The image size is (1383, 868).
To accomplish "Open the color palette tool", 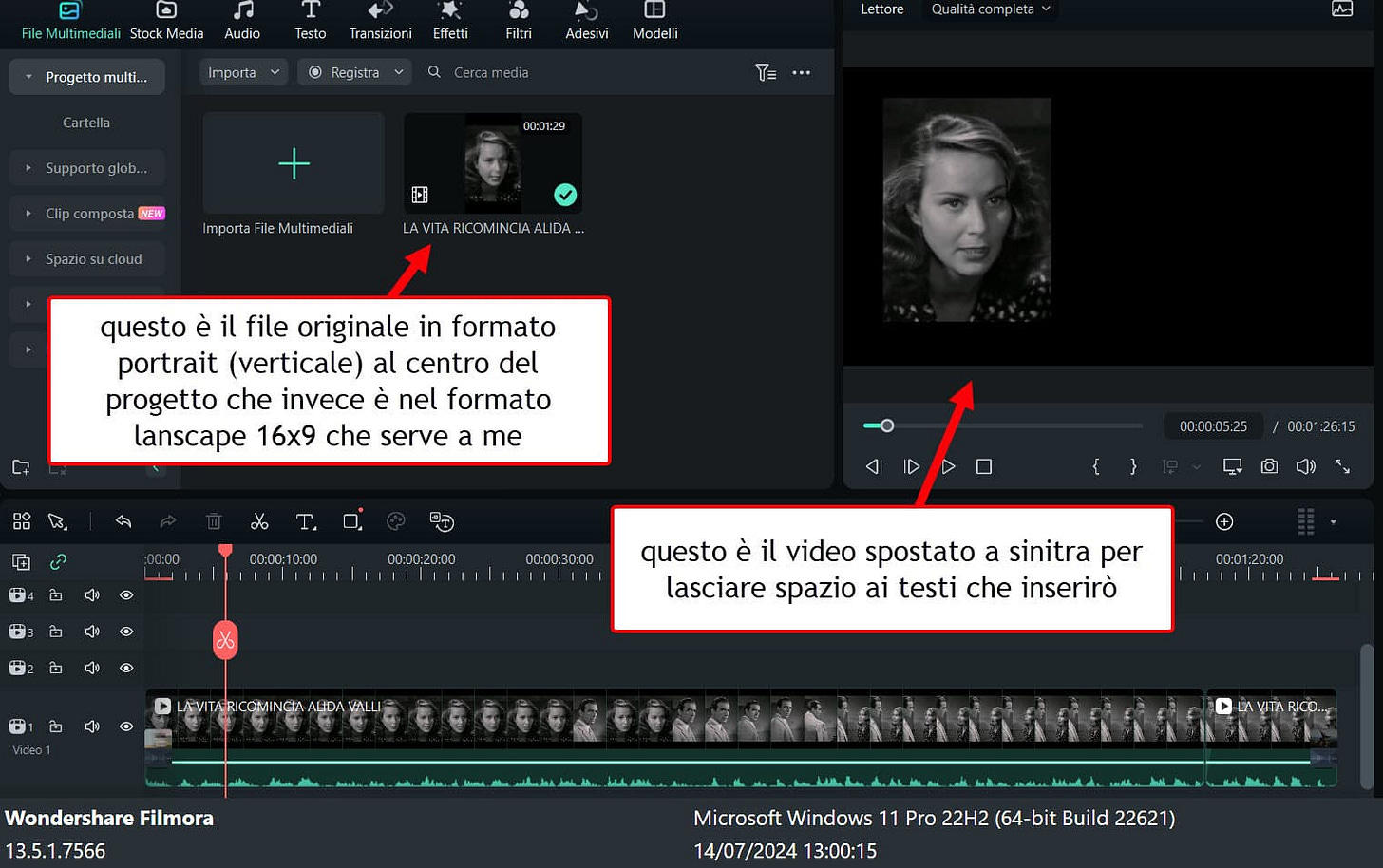I will tap(396, 521).
